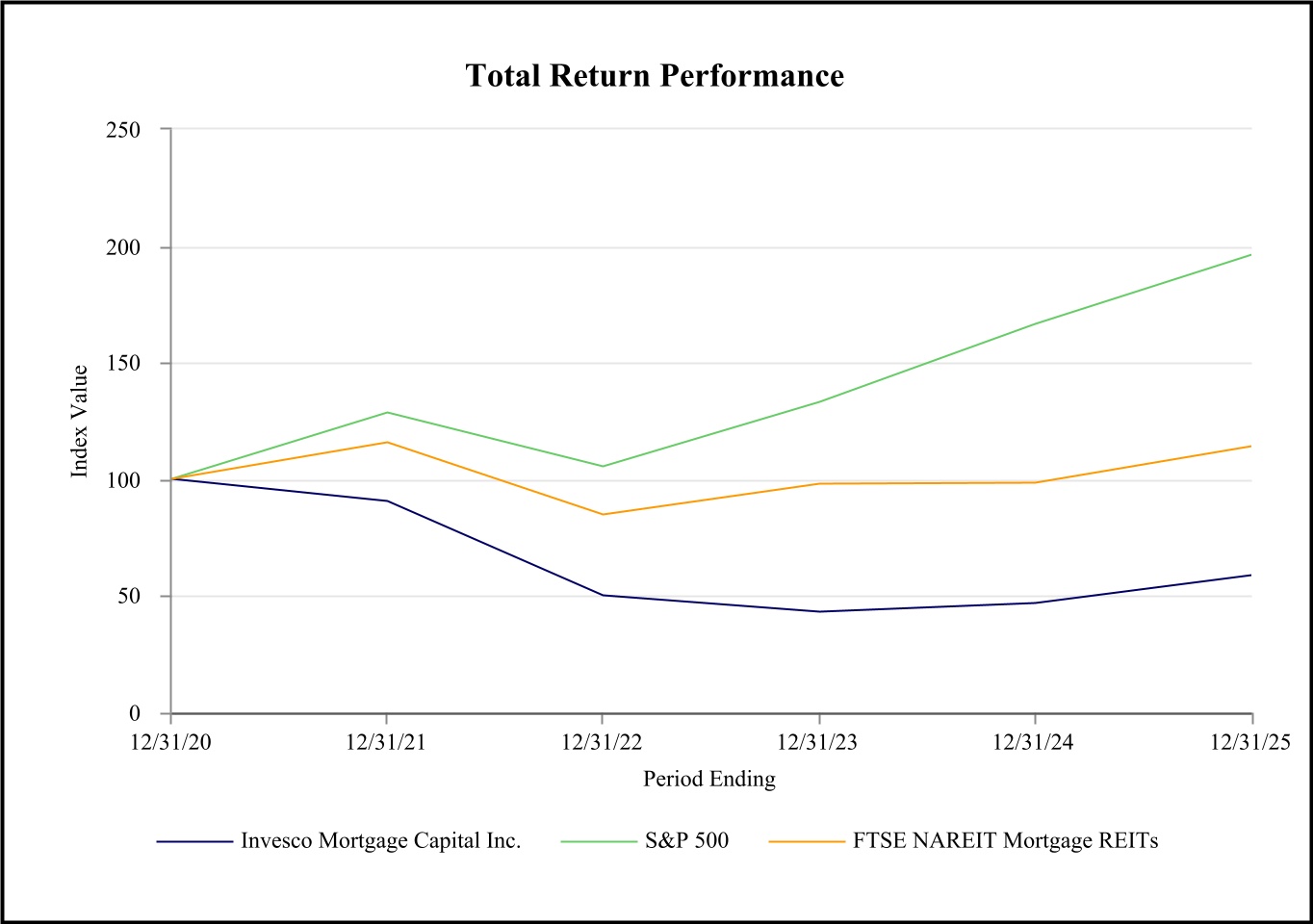The height and width of the screenshot is (924, 1313).
Task: Click the green S&P 500 legend line swatch
Action: (599, 842)
